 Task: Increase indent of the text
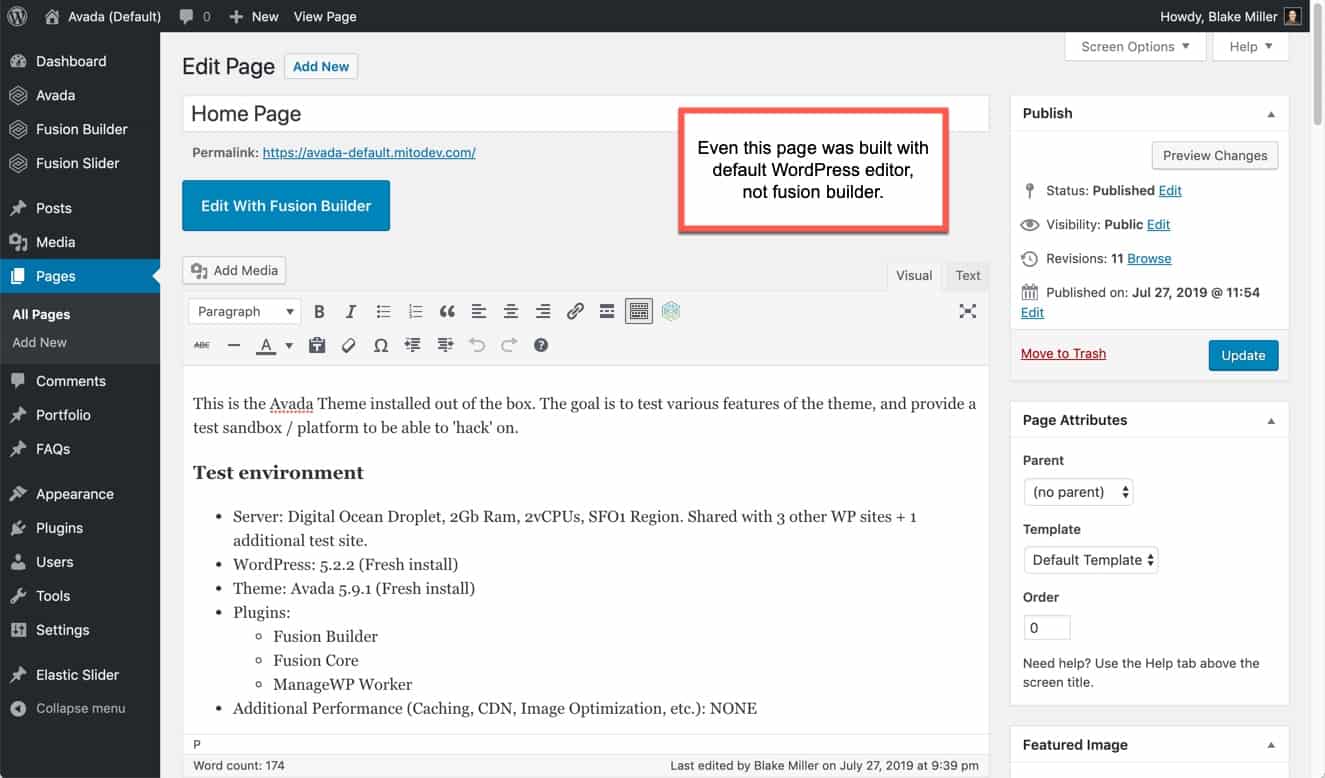tap(445, 345)
